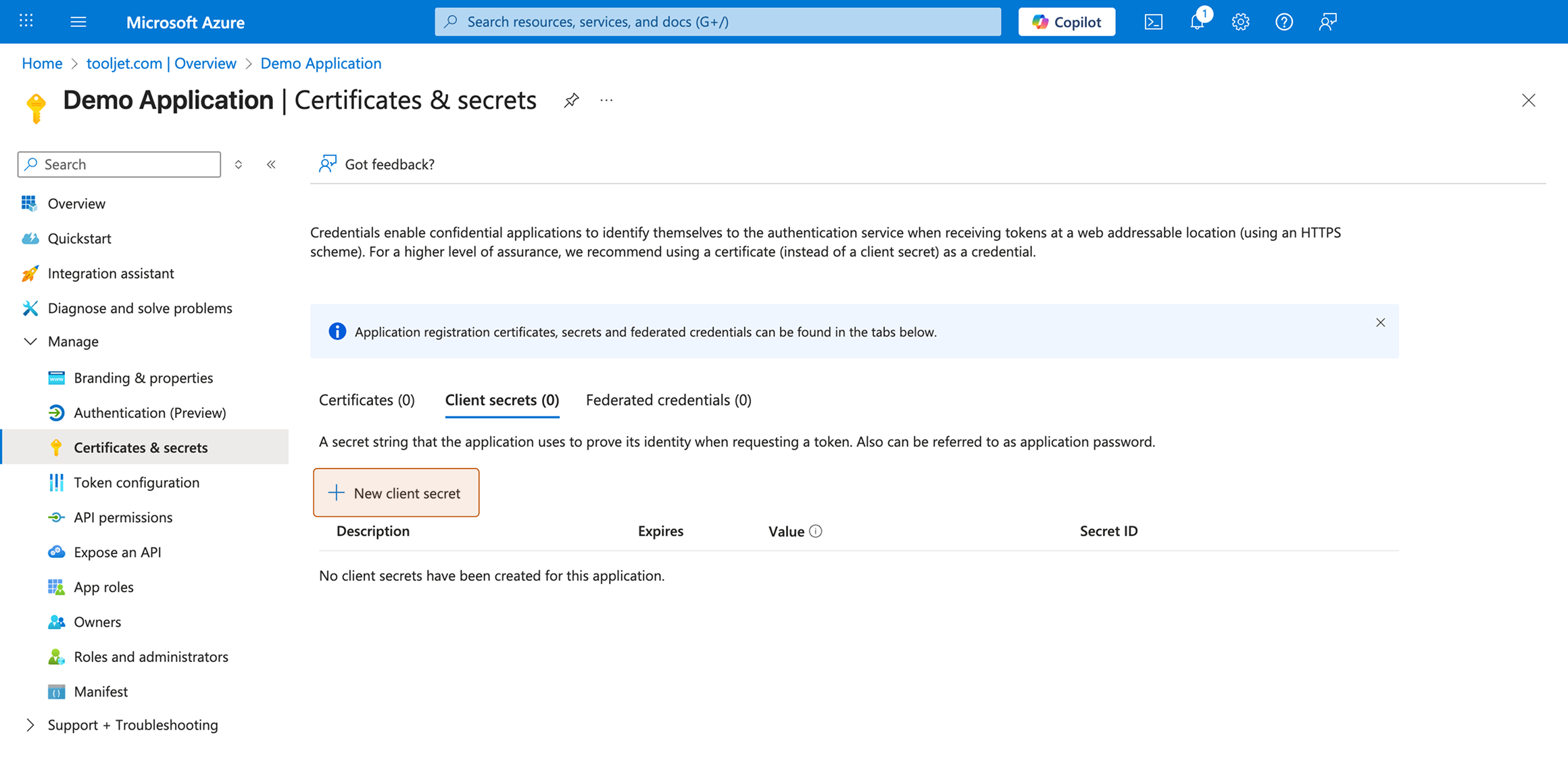The height and width of the screenshot is (758, 1568).
Task: Click the Got feedback? button
Action: click(376, 164)
